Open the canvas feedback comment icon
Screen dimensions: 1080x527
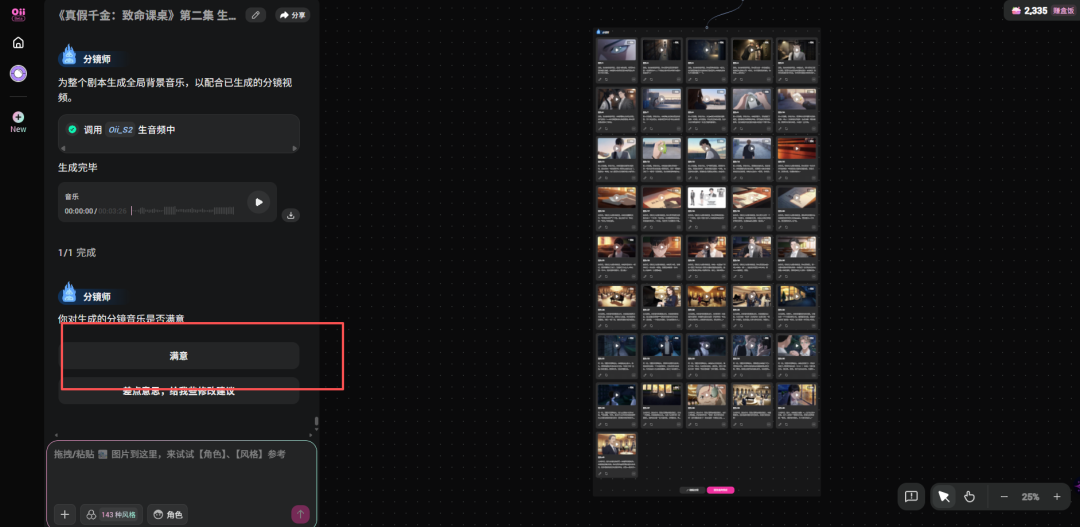click(x=911, y=497)
